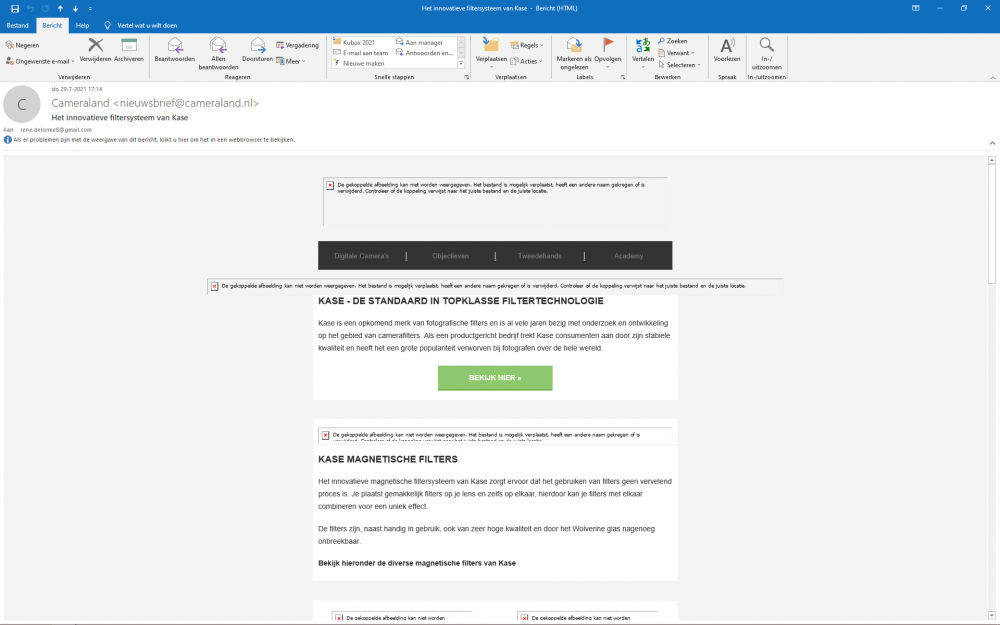Select the 'Kubox 2021' quick step
Viewport: 1000px width, 625px height.
pos(354,42)
